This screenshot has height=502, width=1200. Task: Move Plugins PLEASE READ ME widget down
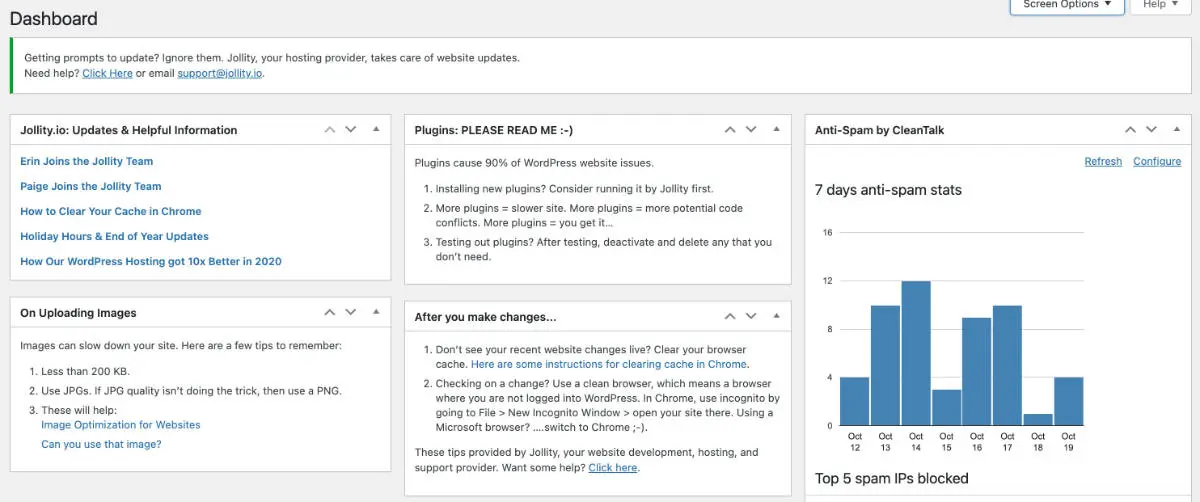point(751,130)
